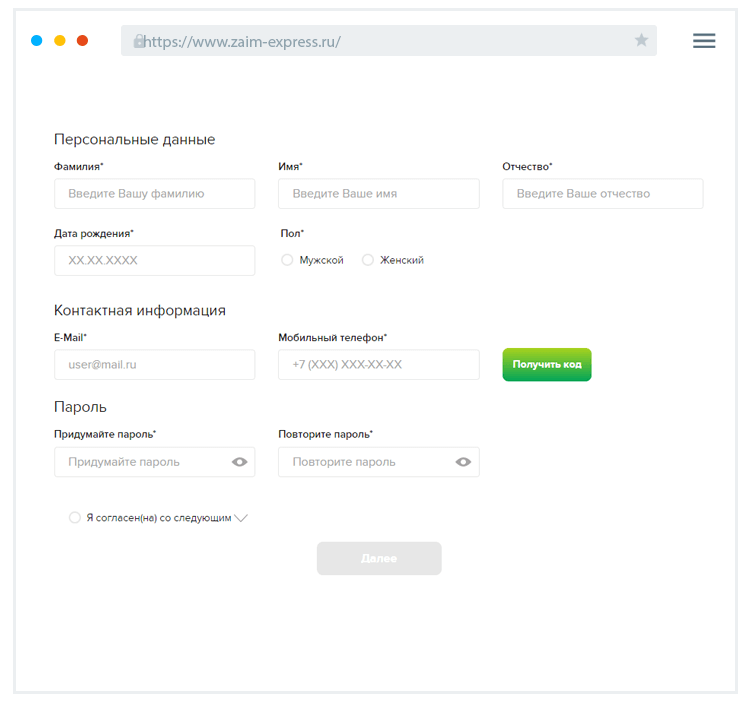Select the Отчество input field
Image resolution: width=751 pixels, height=709 pixels.
pos(603,194)
